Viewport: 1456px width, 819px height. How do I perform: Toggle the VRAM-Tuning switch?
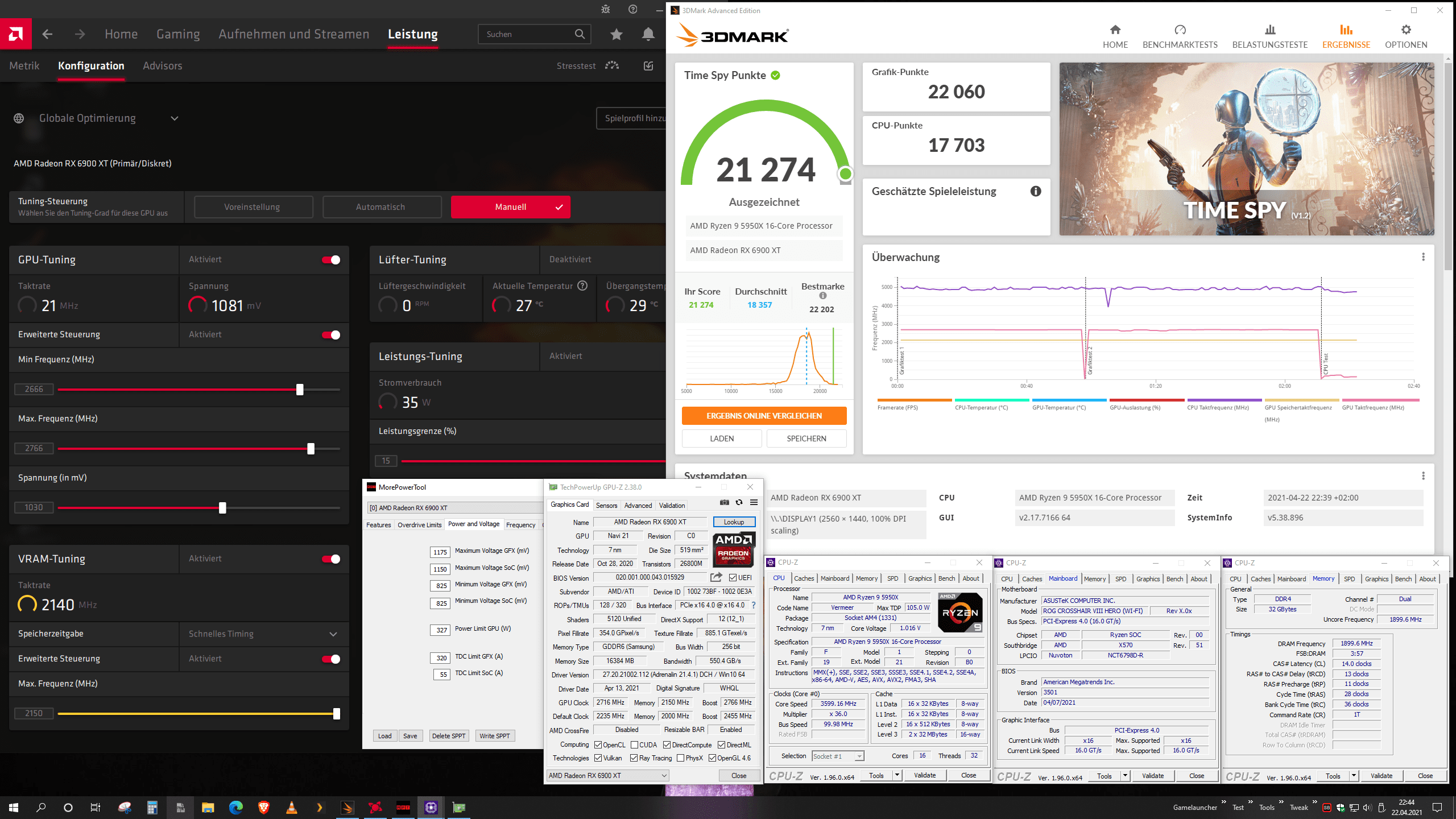click(x=331, y=559)
